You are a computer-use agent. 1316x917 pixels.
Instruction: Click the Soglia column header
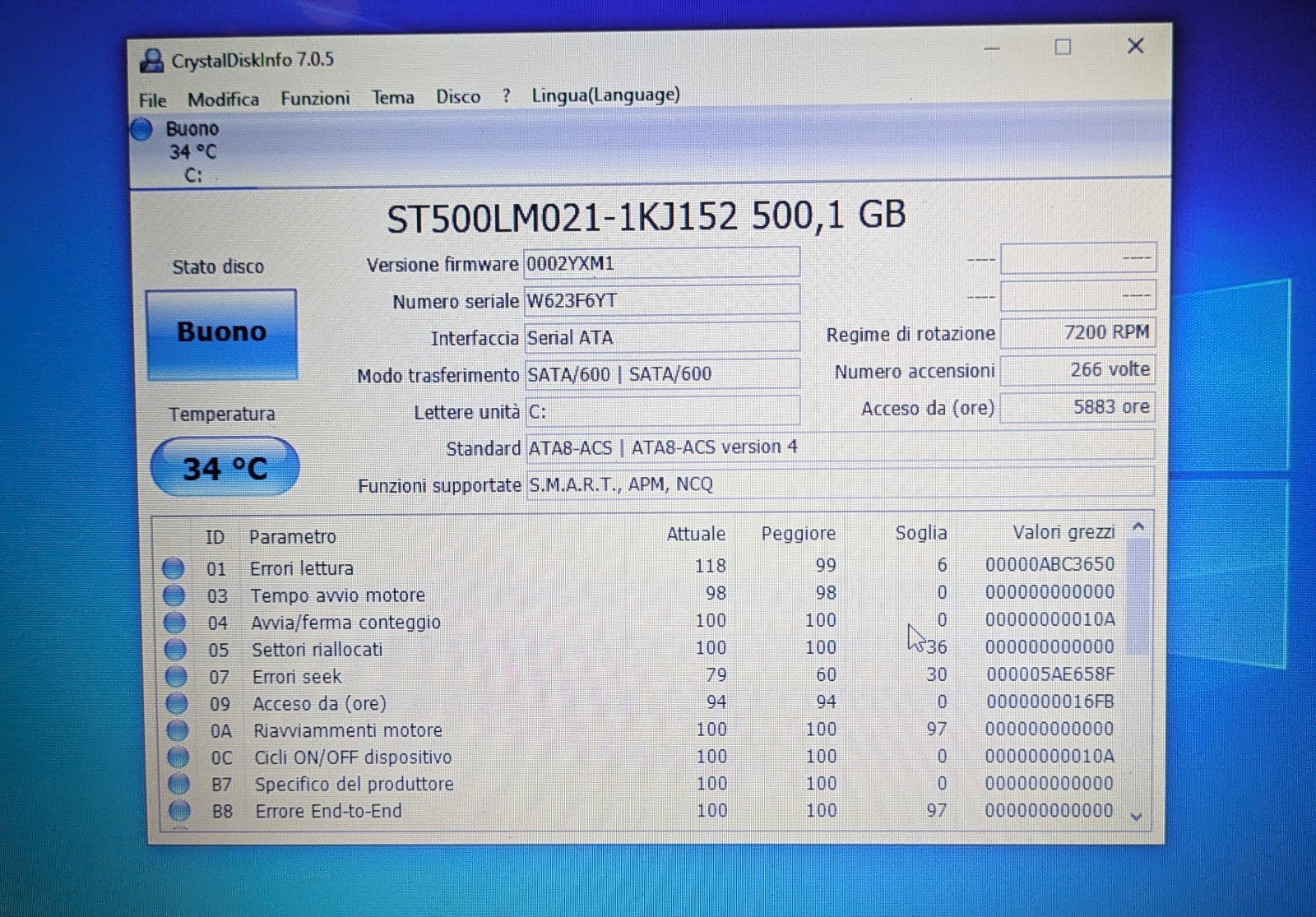[921, 532]
